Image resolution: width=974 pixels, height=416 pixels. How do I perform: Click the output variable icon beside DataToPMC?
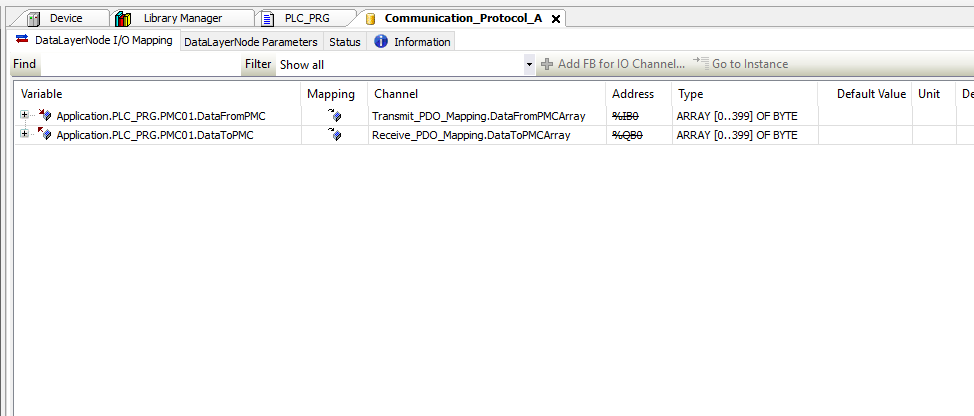pos(44,135)
